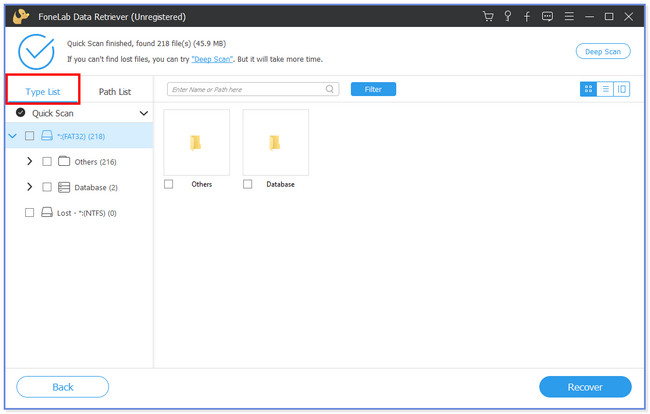650x414 pixels.
Task: Follow the "Deep Scan" hyperlink
Action: [x=212, y=59]
